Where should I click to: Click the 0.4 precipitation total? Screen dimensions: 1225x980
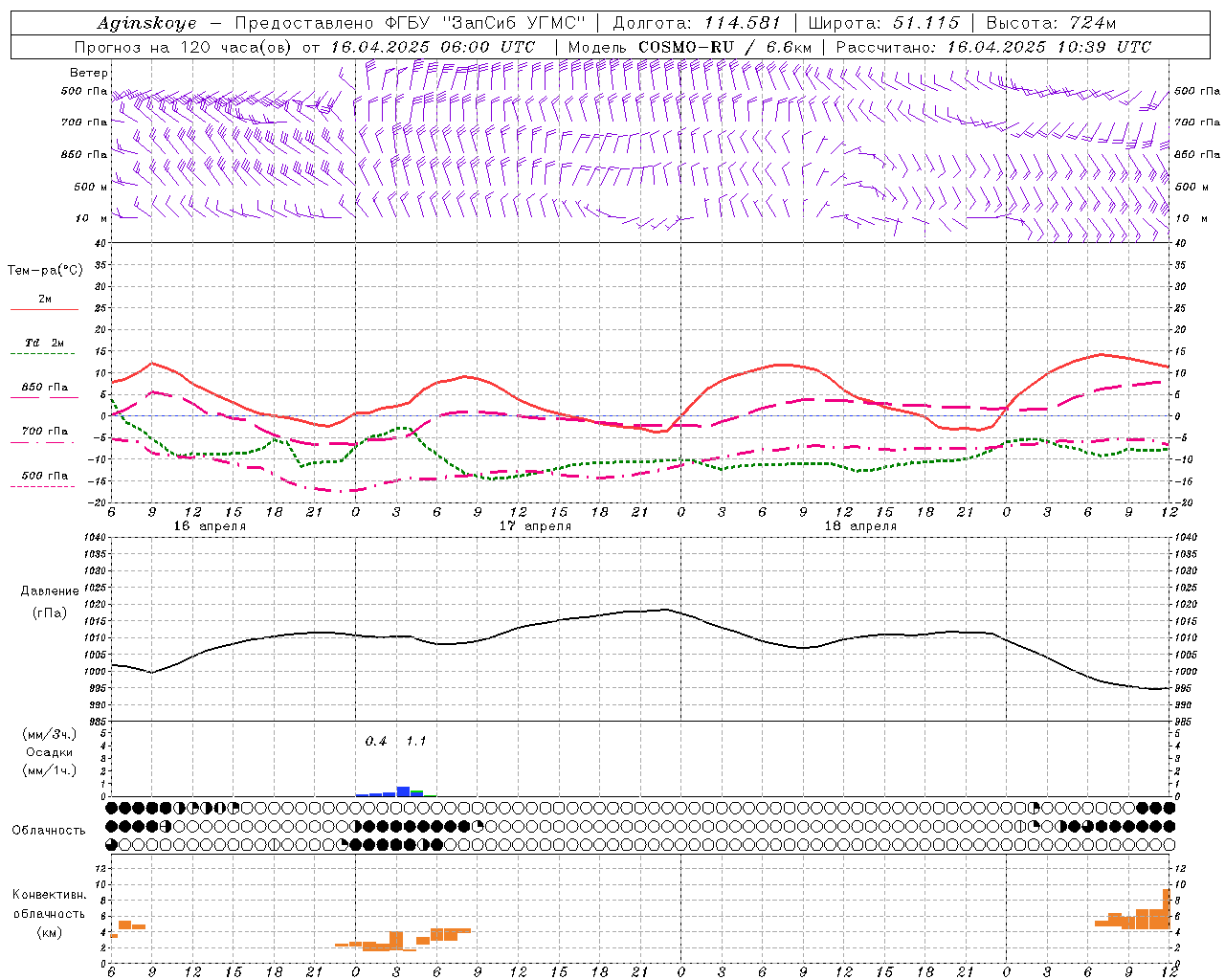pos(376,741)
